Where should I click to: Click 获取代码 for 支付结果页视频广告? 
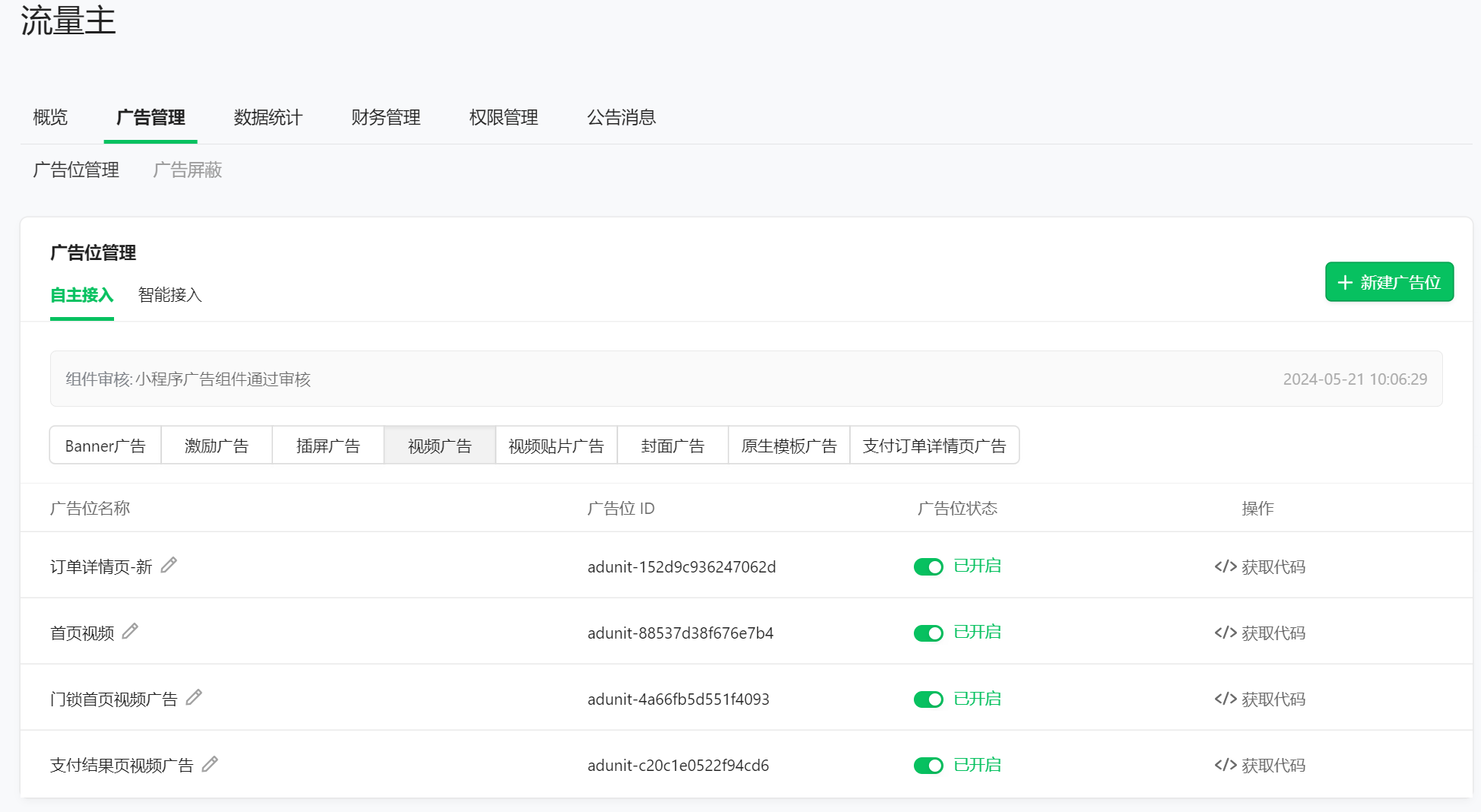pyautogui.click(x=1260, y=765)
